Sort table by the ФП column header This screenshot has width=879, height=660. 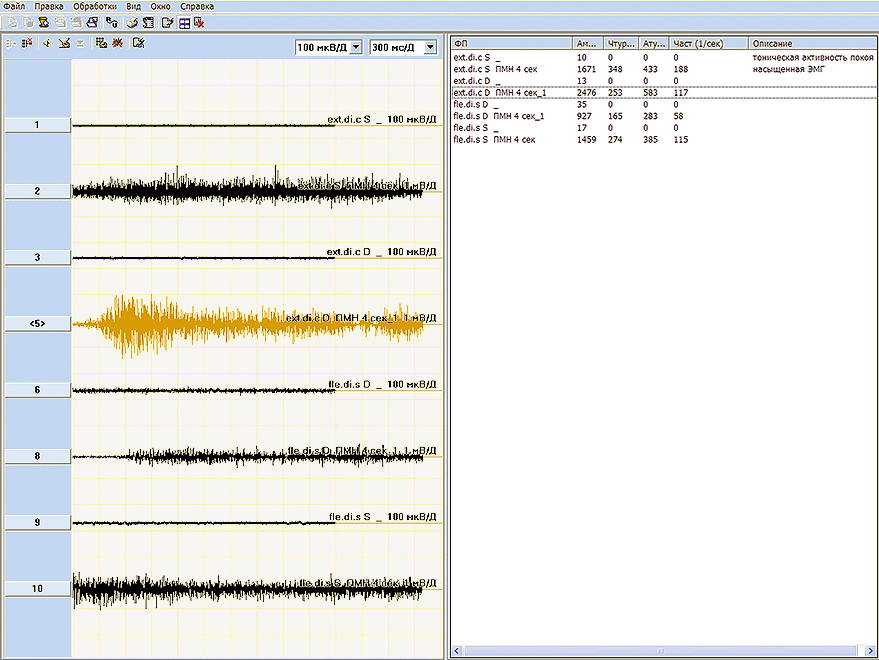(511, 43)
